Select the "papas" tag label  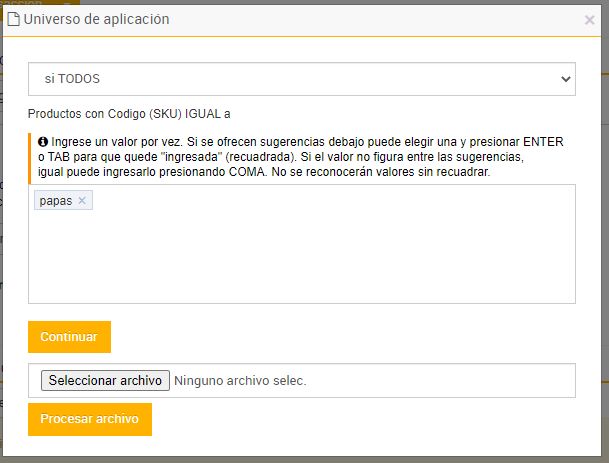56,201
